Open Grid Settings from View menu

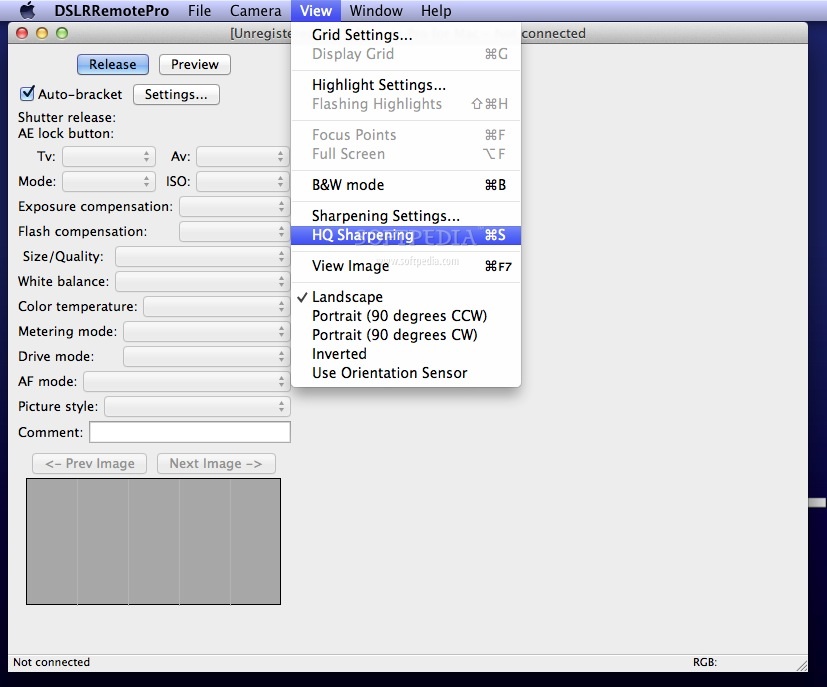(361, 35)
